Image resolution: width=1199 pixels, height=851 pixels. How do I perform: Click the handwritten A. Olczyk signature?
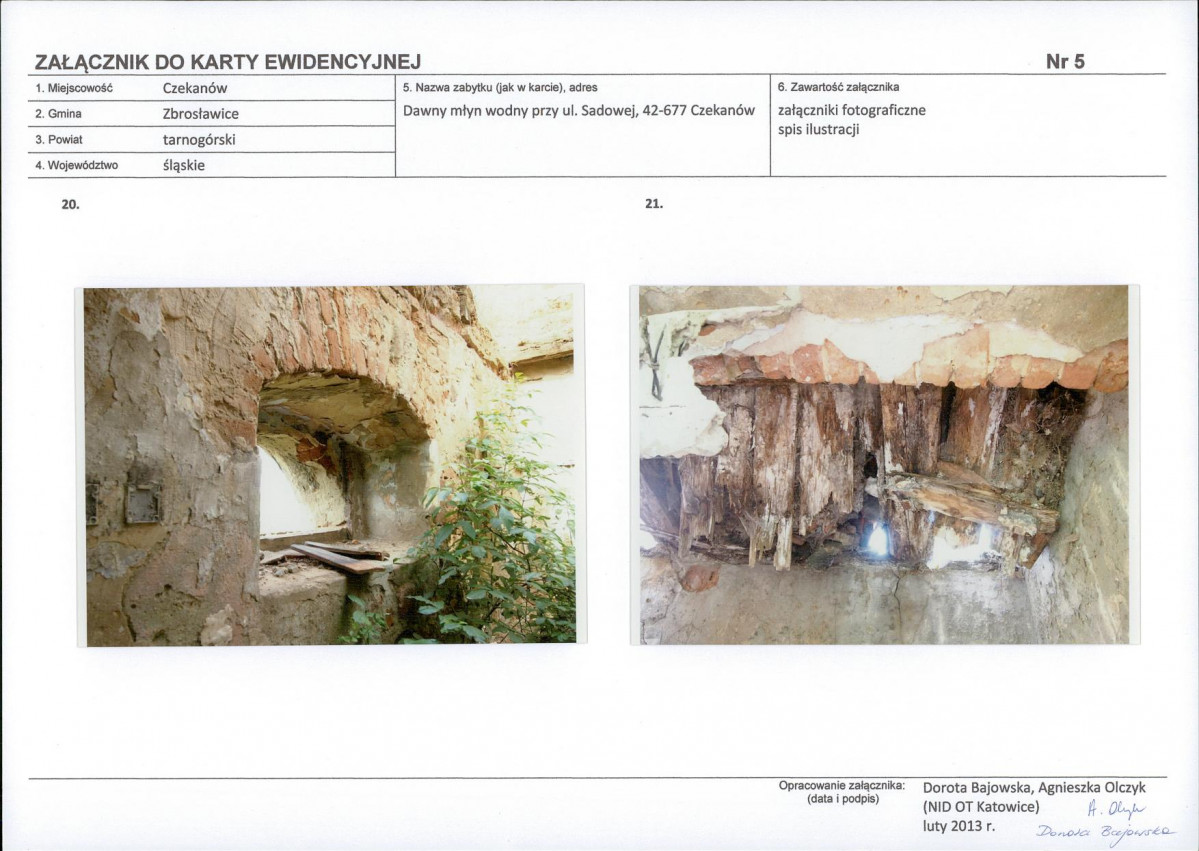click(1116, 808)
